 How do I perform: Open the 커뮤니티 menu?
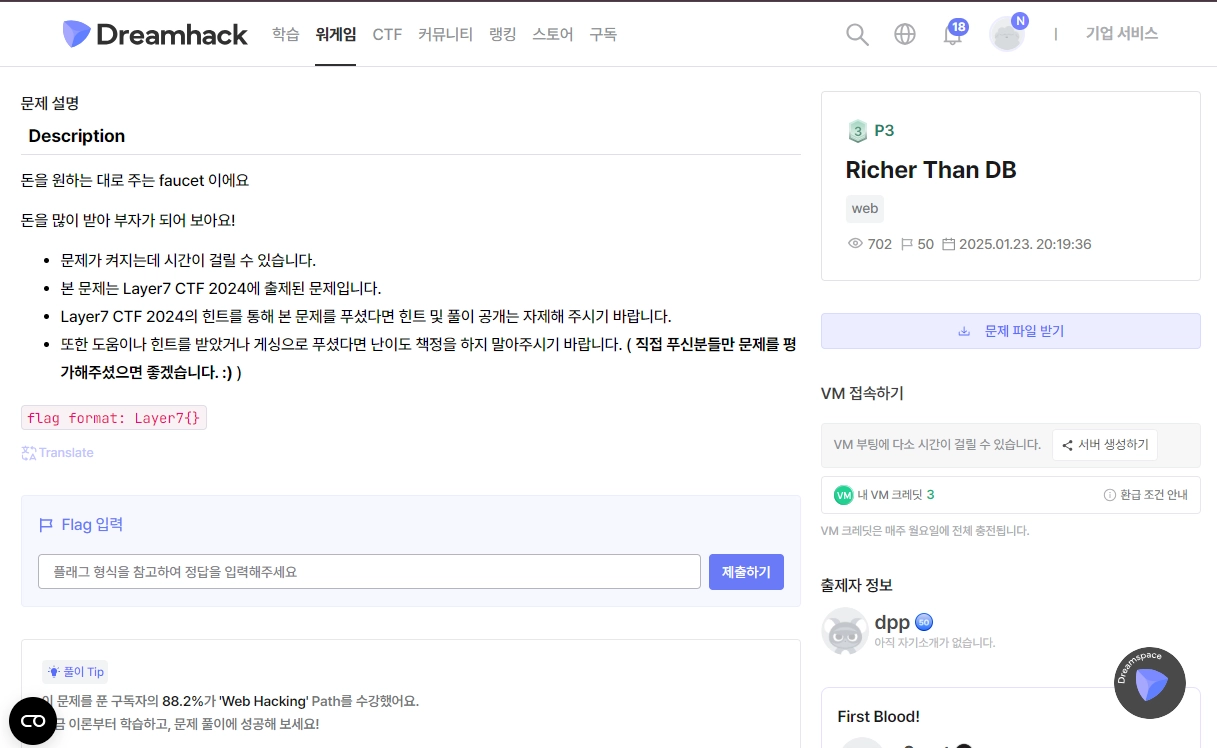point(445,34)
